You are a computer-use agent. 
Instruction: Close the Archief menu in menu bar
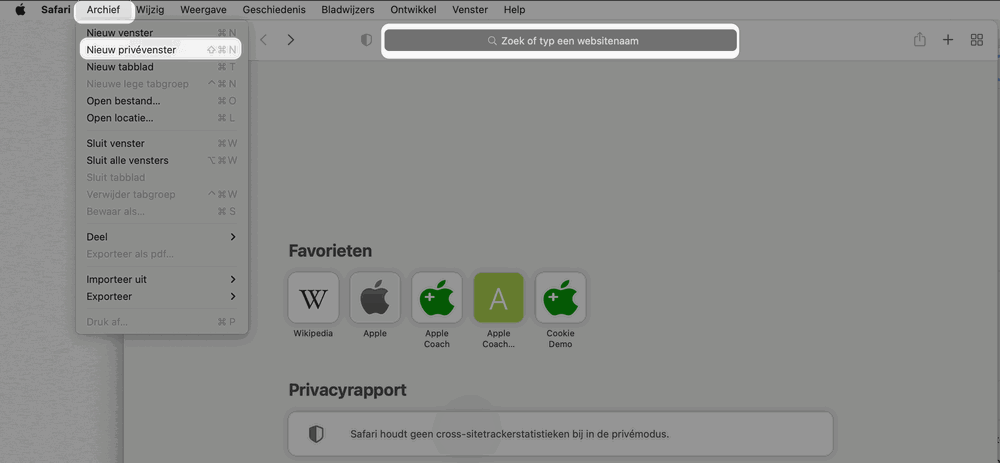[x=103, y=10]
